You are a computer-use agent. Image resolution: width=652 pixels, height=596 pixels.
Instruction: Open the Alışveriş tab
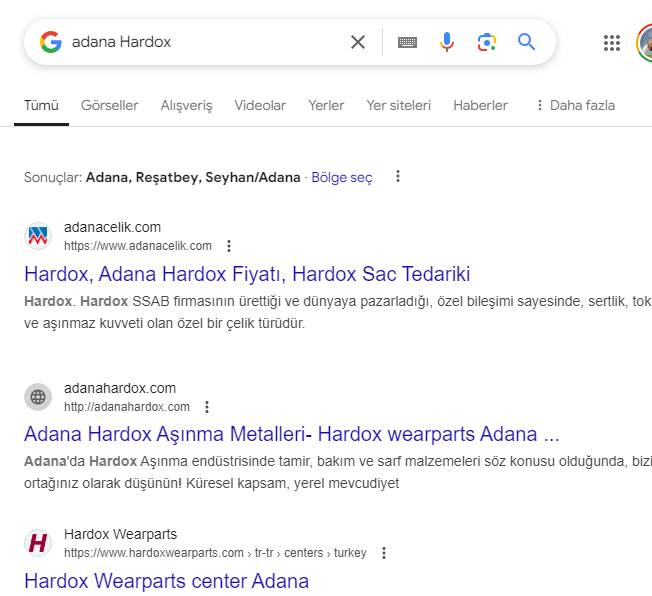186,105
